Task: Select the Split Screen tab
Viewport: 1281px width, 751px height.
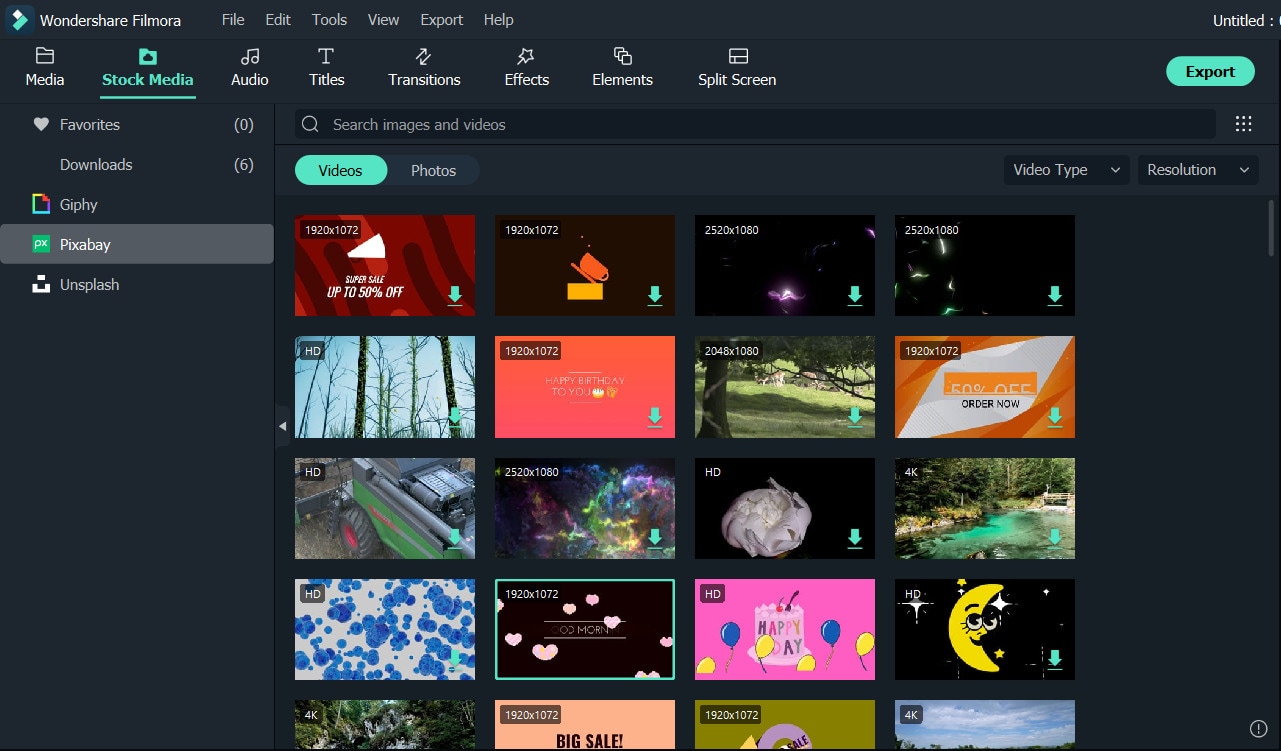Action: click(737, 68)
